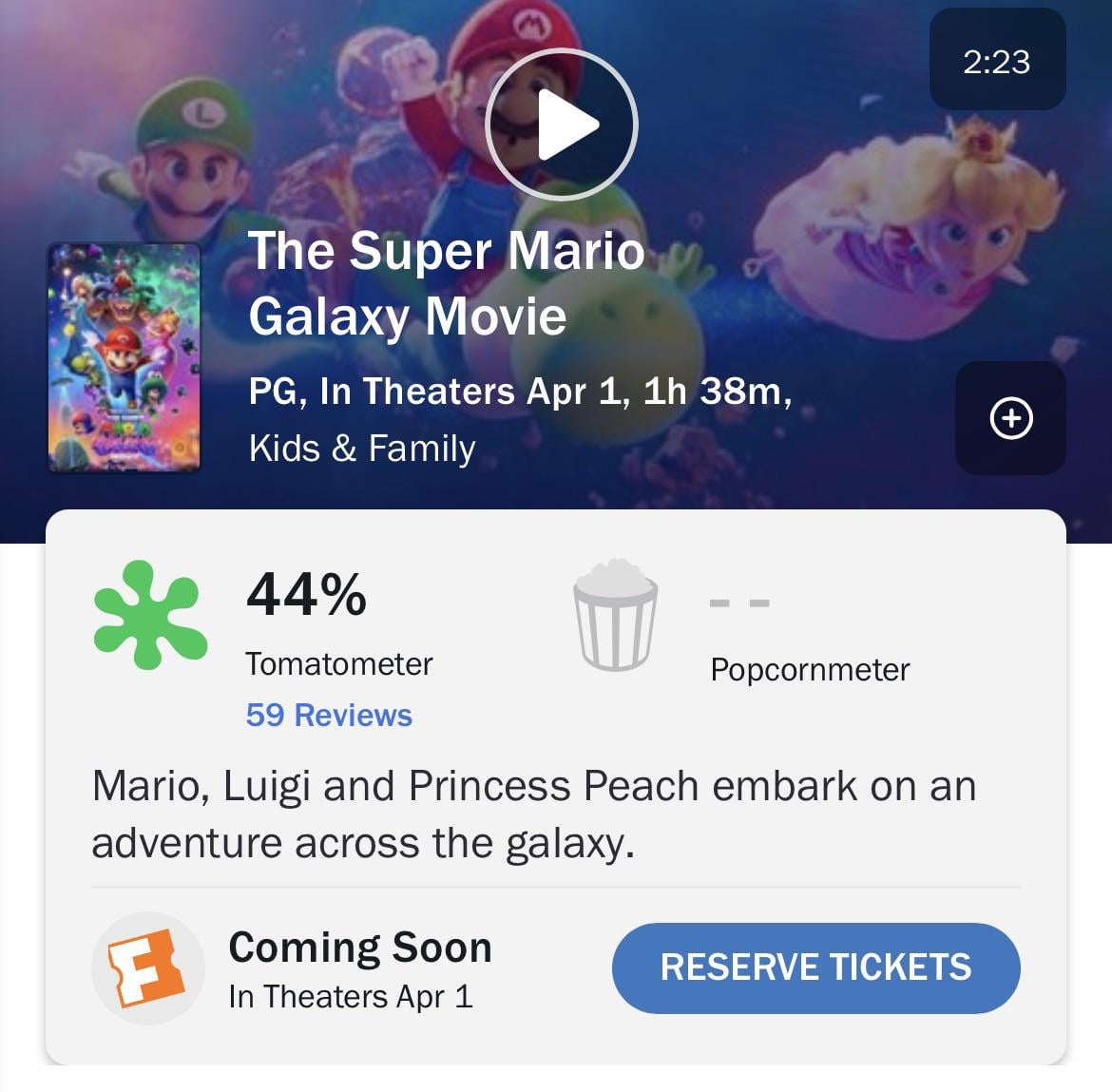Screen dimensions: 1112x1092
Task: Click the add to watchlist plus icon
Action: click(x=1010, y=418)
